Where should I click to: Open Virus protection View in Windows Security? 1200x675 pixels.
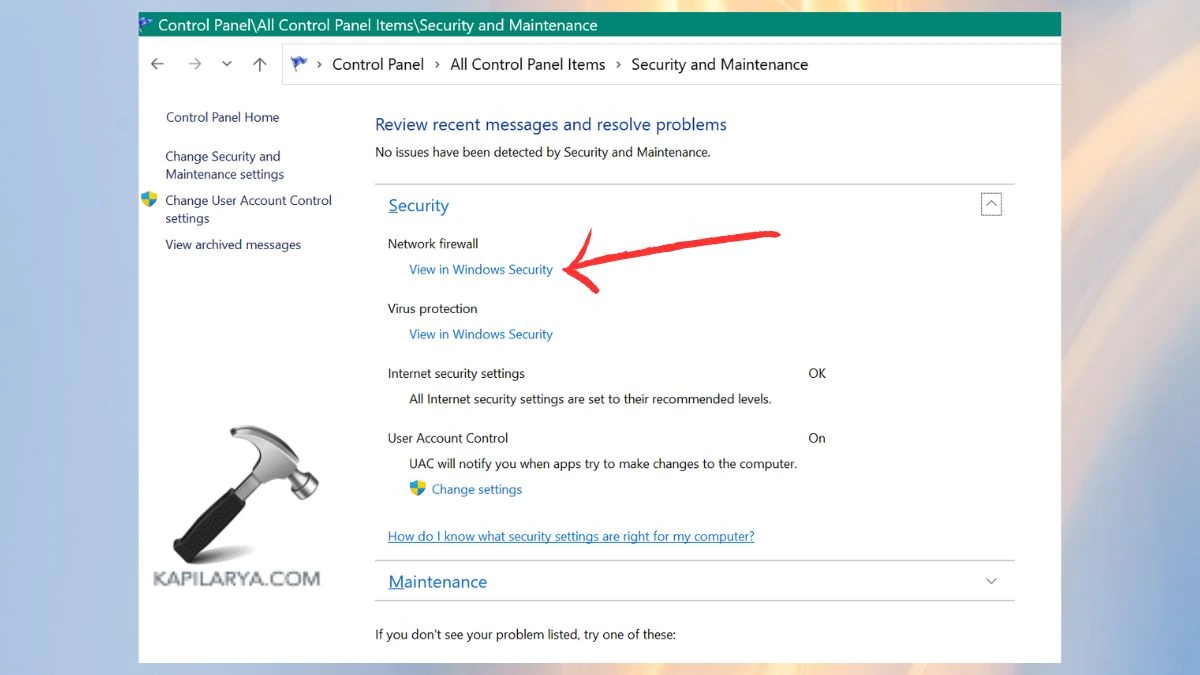tap(481, 334)
